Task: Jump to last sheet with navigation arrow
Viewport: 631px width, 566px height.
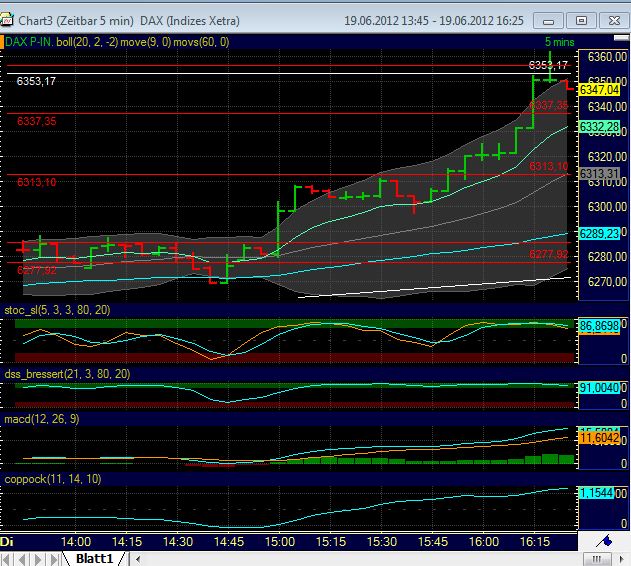Action: click(54, 560)
